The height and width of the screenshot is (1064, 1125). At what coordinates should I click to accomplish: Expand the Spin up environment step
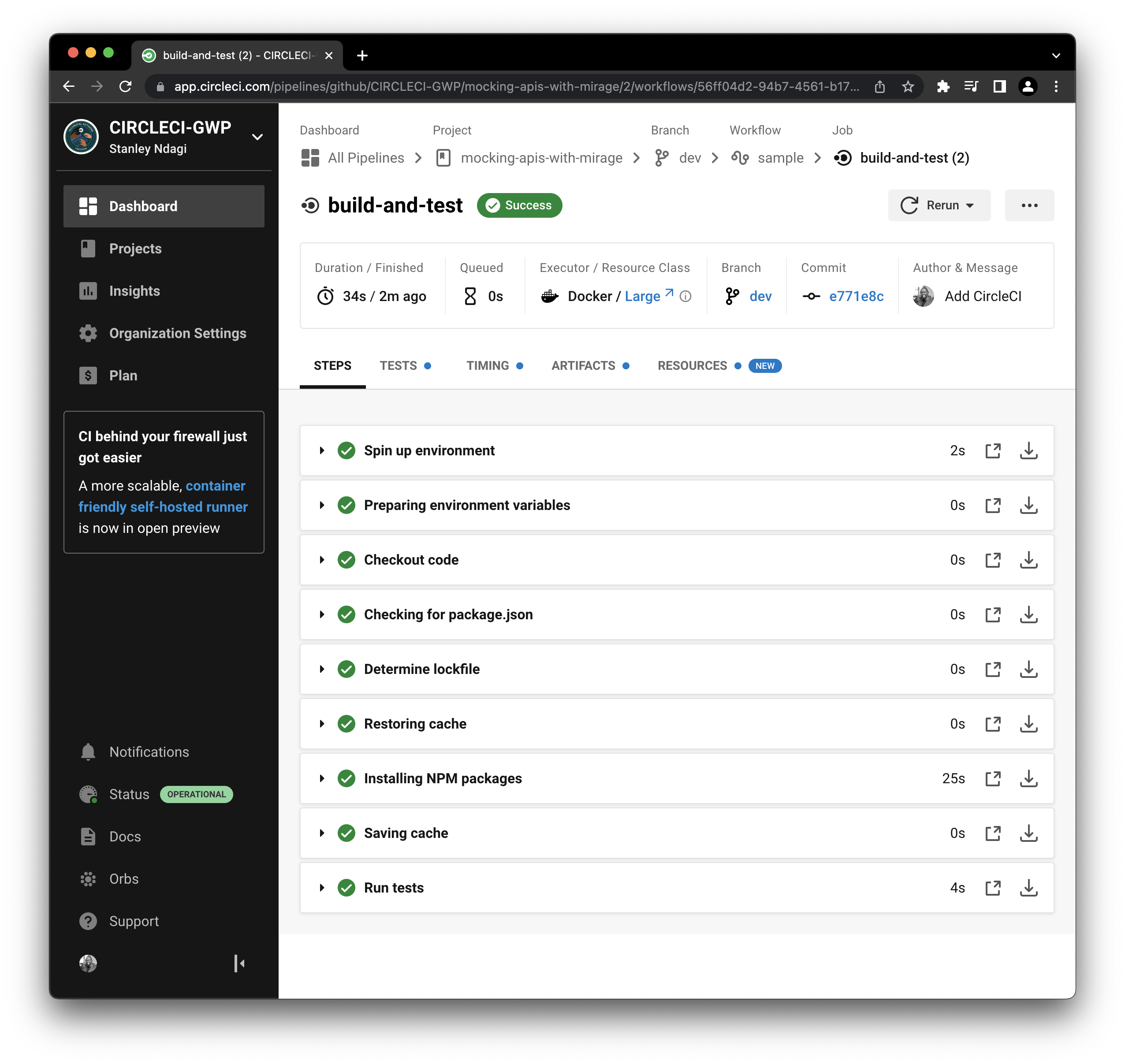click(x=322, y=450)
